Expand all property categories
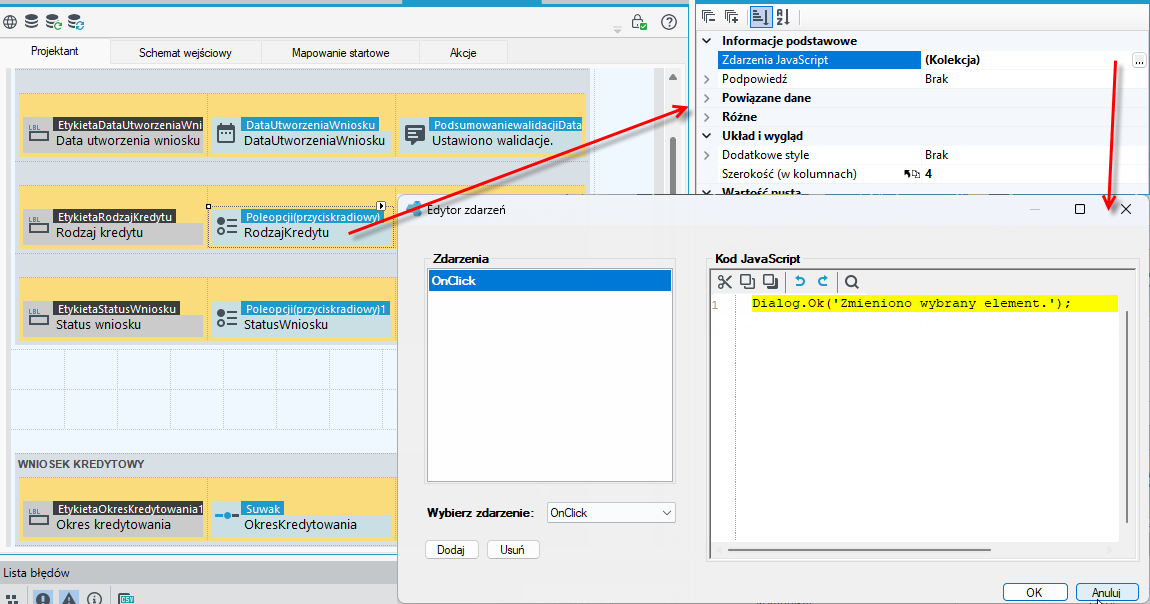1150x604 pixels. [x=731, y=16]
